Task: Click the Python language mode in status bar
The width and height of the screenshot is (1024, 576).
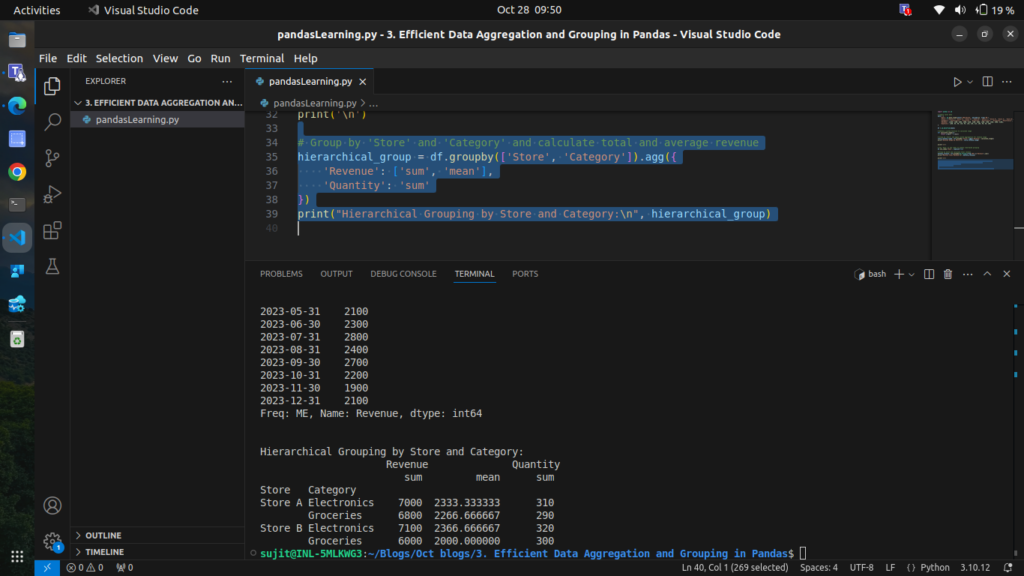Action: [x=935, y=568]
